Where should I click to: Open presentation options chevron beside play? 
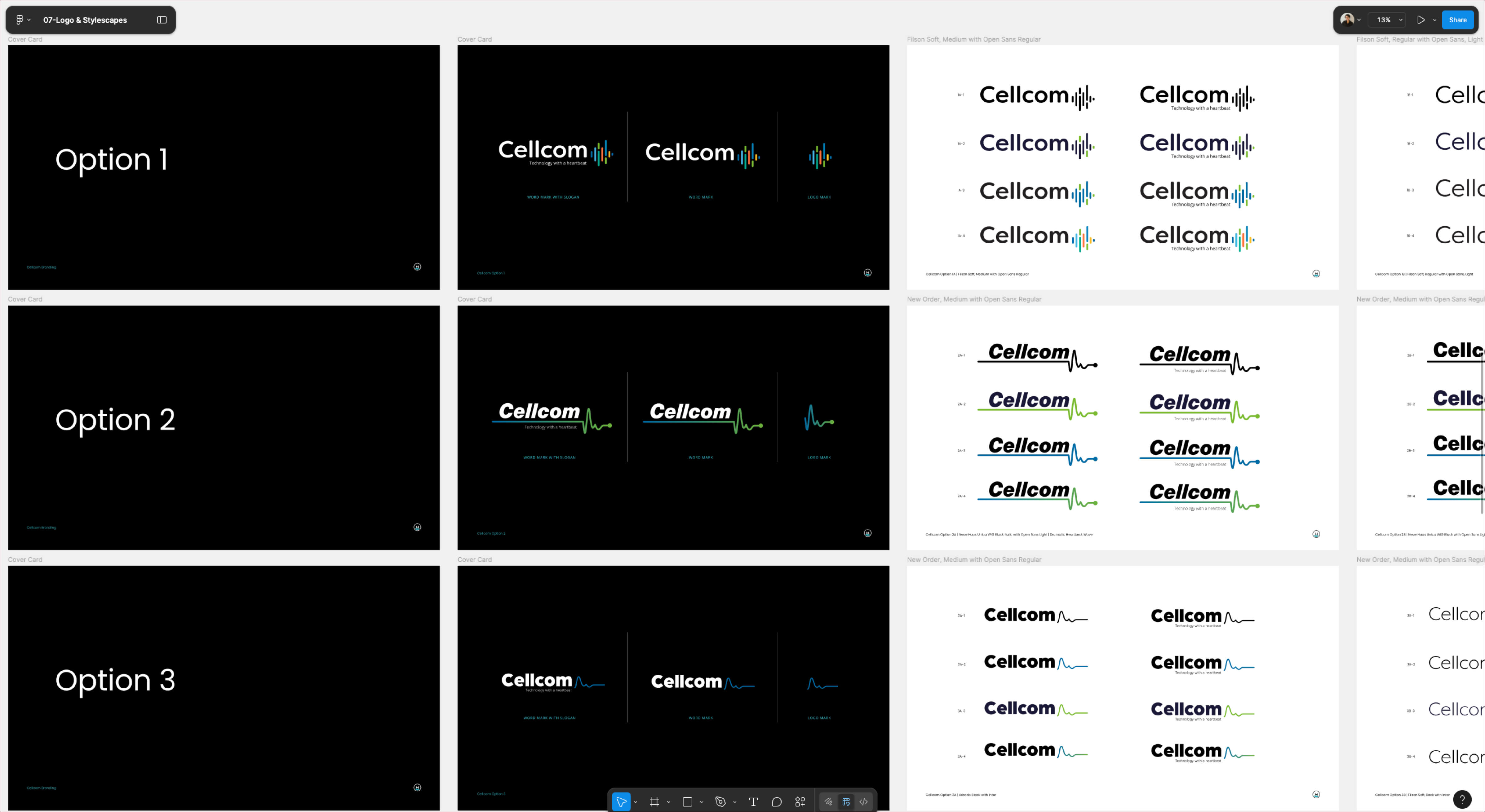1435,20
